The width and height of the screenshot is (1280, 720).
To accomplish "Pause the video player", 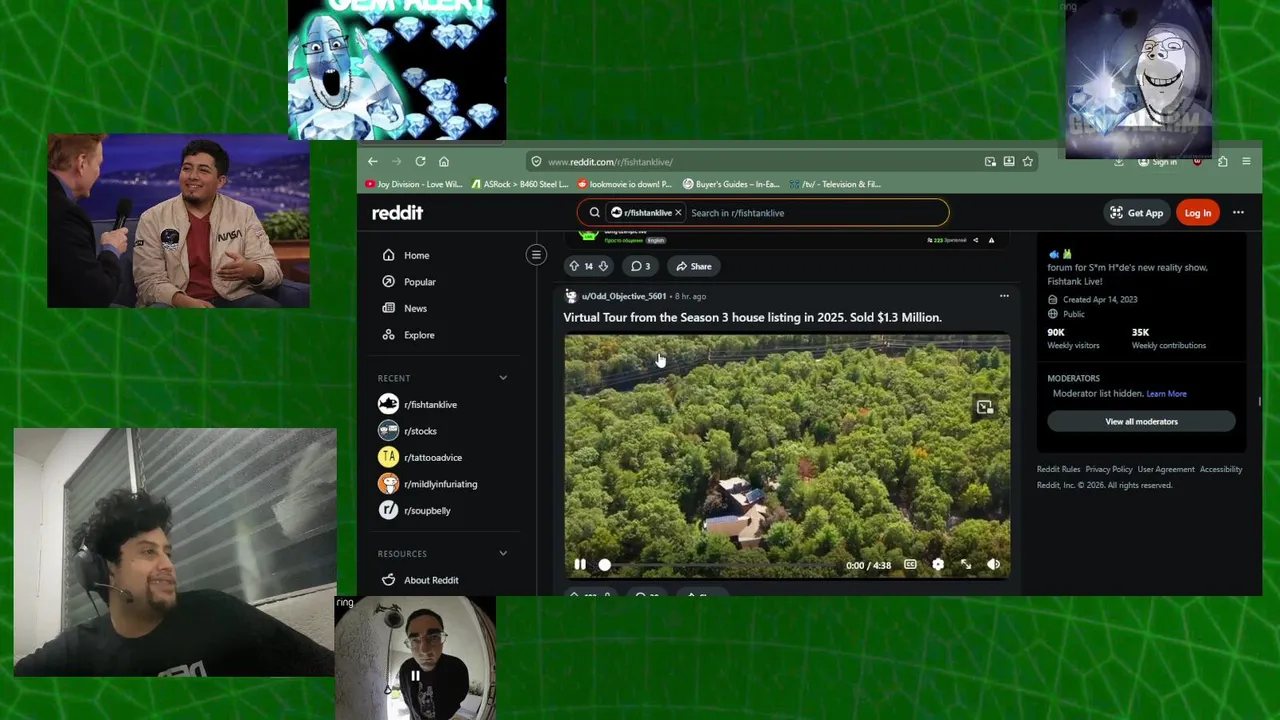I will pos(580,565).
